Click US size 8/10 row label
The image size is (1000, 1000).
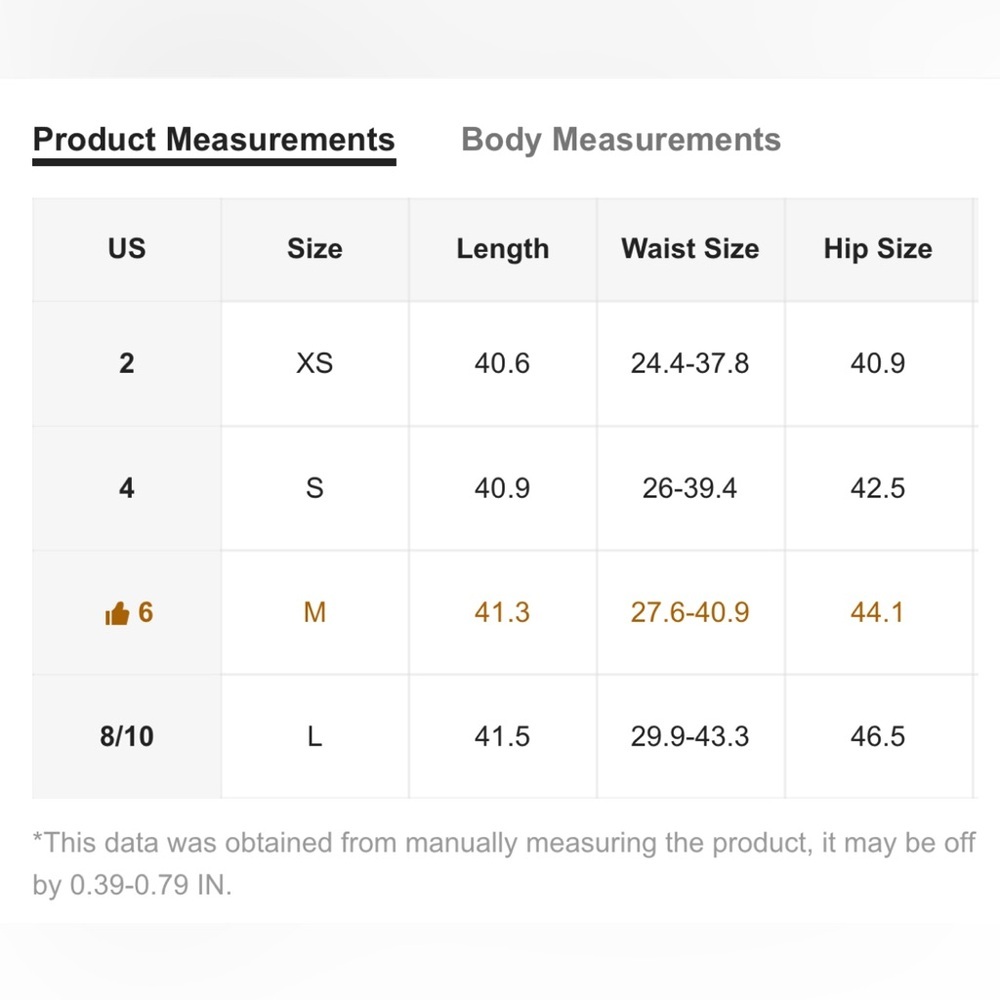click(126, 737)
